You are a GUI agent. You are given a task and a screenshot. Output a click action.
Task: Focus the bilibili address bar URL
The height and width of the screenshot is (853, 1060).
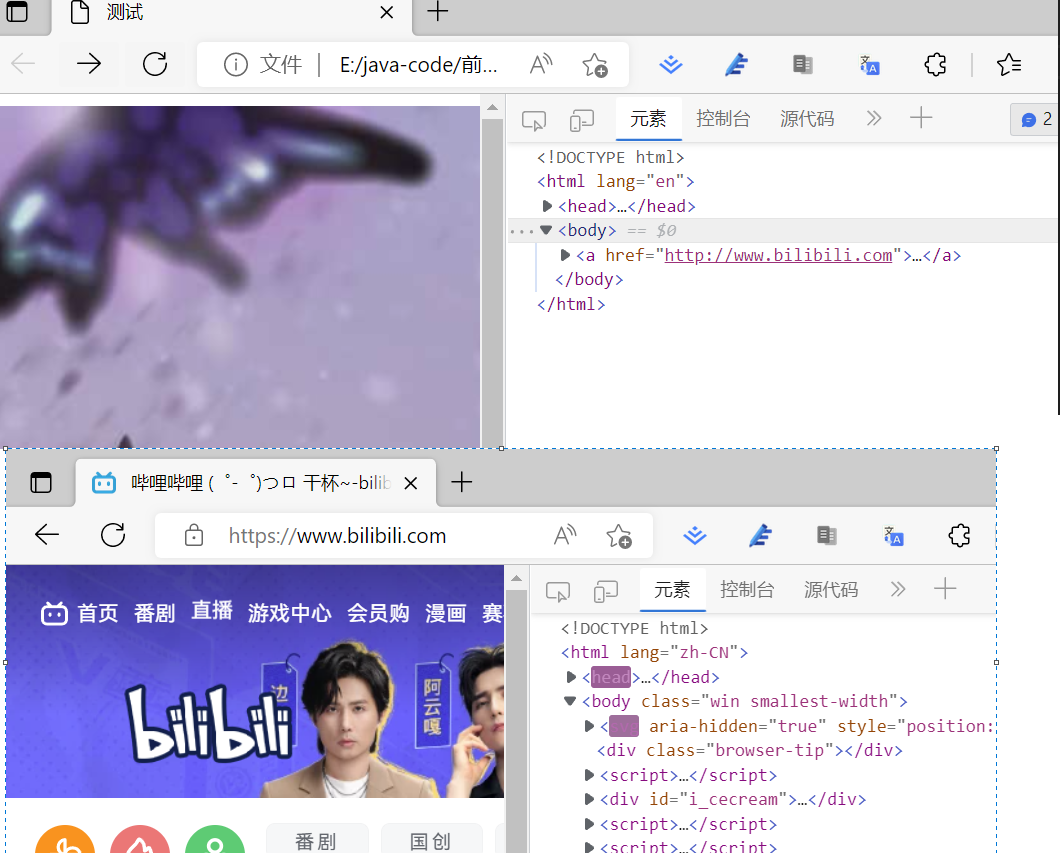pos(337,536)
